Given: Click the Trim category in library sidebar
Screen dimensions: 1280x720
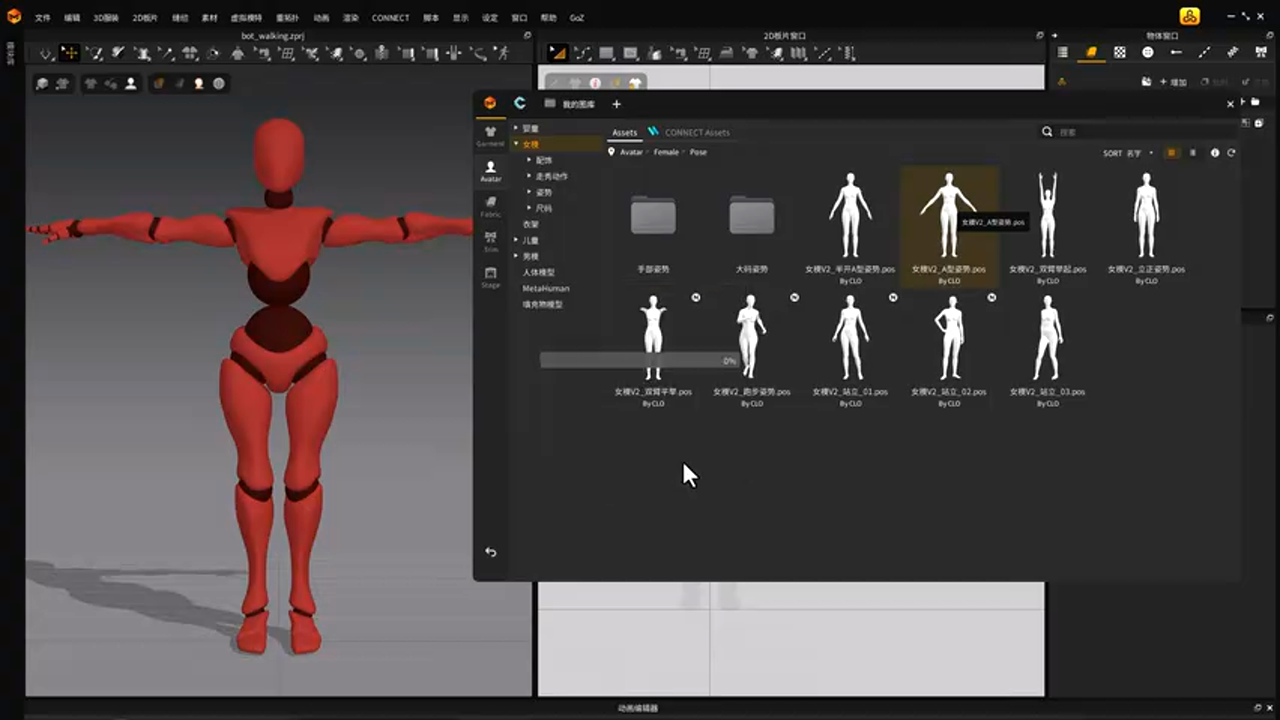Looking at the screenshot, I should (490, 240).
